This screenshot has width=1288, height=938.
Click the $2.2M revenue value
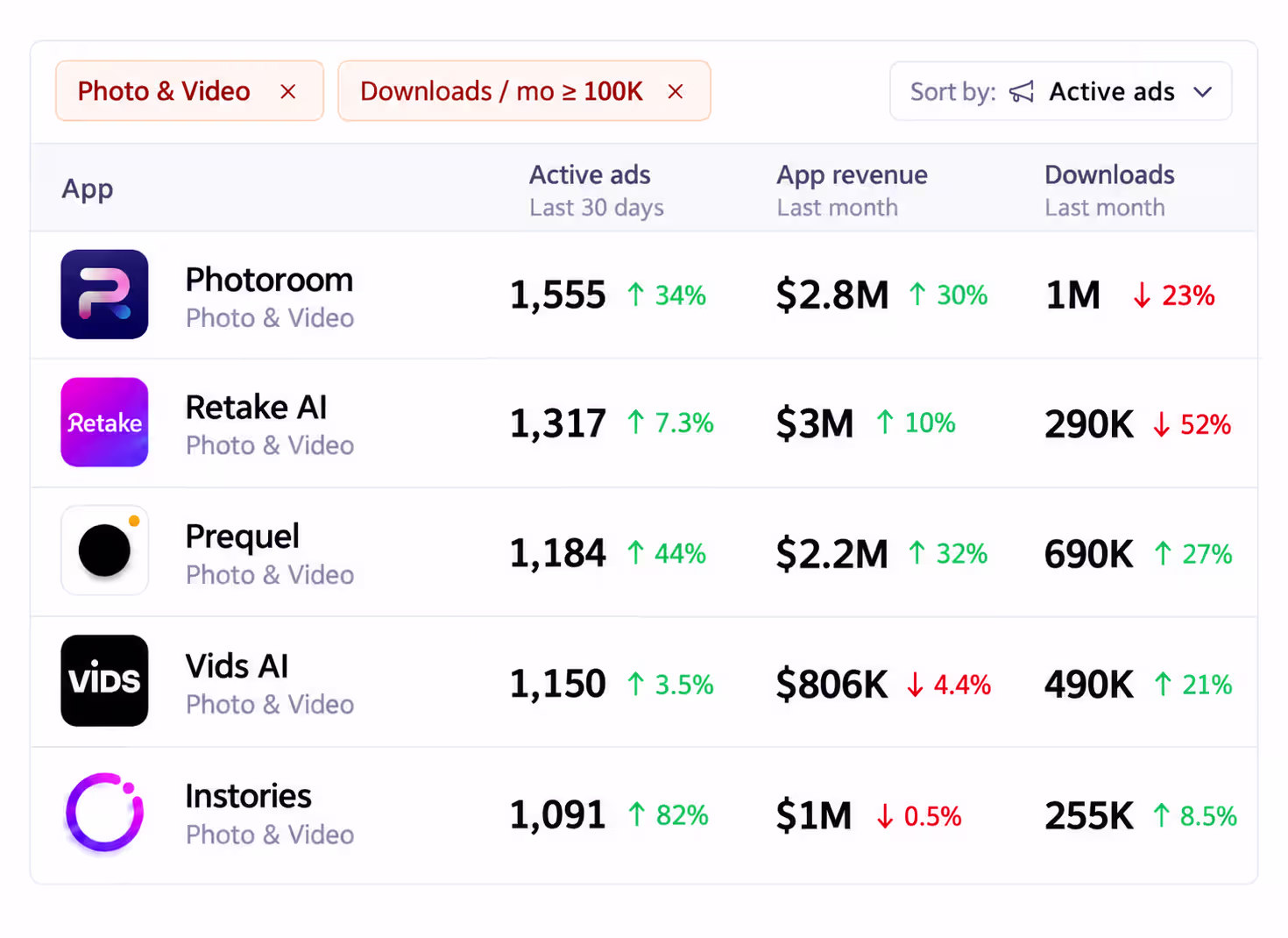point(832,554)
